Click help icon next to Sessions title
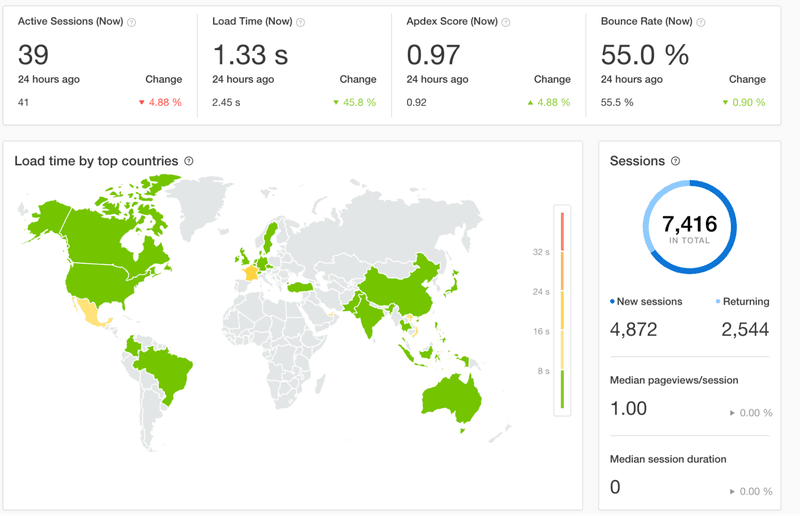The height and width of the screenshot is (516, 800). [675, 161]
